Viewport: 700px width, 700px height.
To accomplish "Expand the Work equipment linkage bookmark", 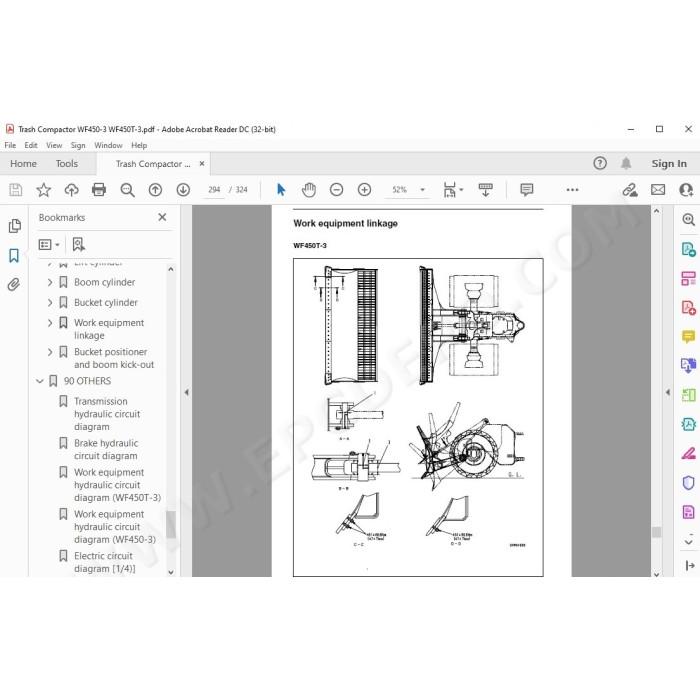I will click(50, 323).
